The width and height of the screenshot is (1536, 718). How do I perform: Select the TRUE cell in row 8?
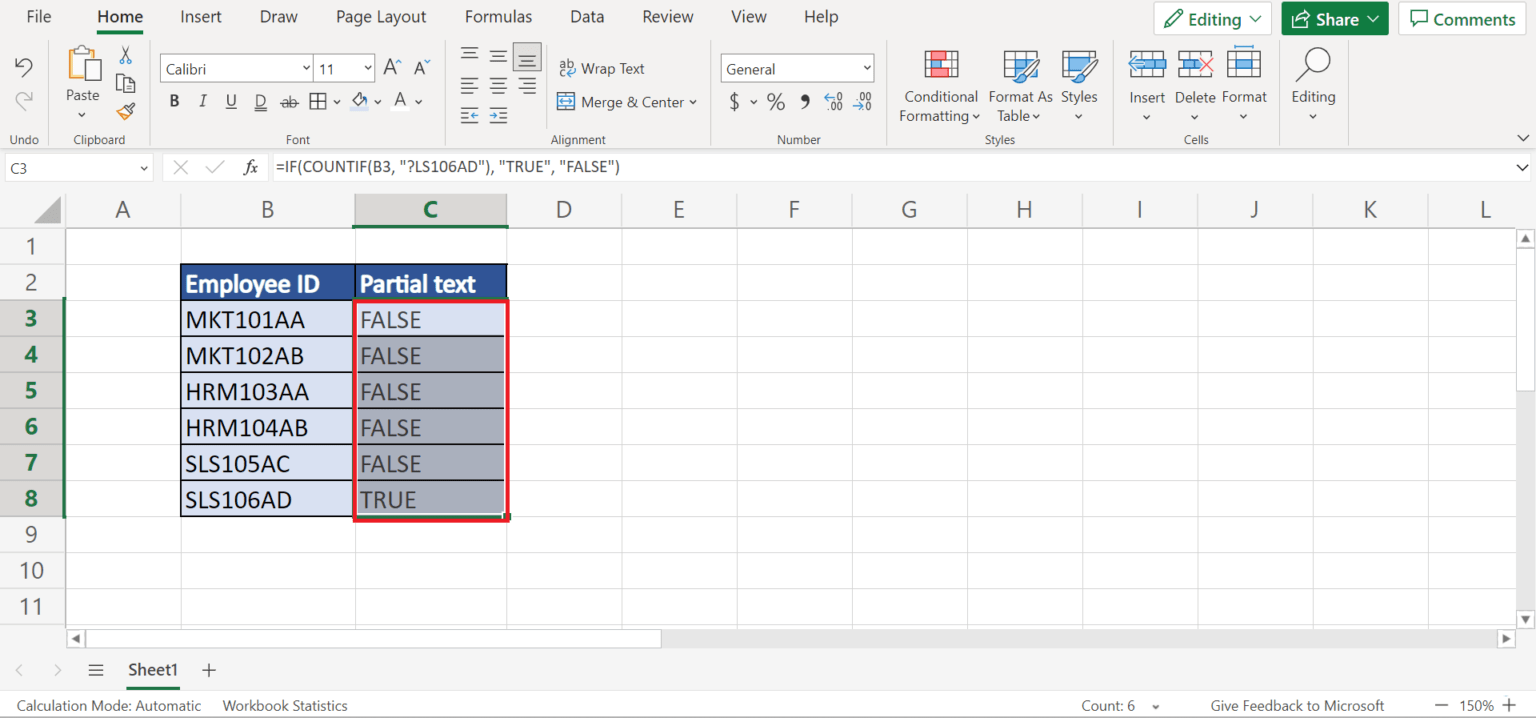pyautogui.click(x=431, y=499)
